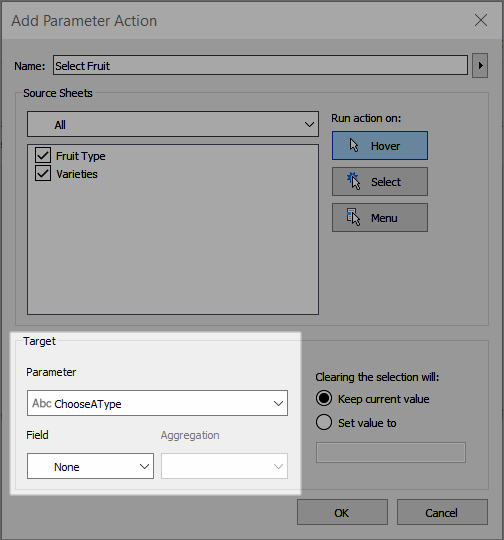
Task: Close the Add Parameter Action dialog
Action: (481, 20)
